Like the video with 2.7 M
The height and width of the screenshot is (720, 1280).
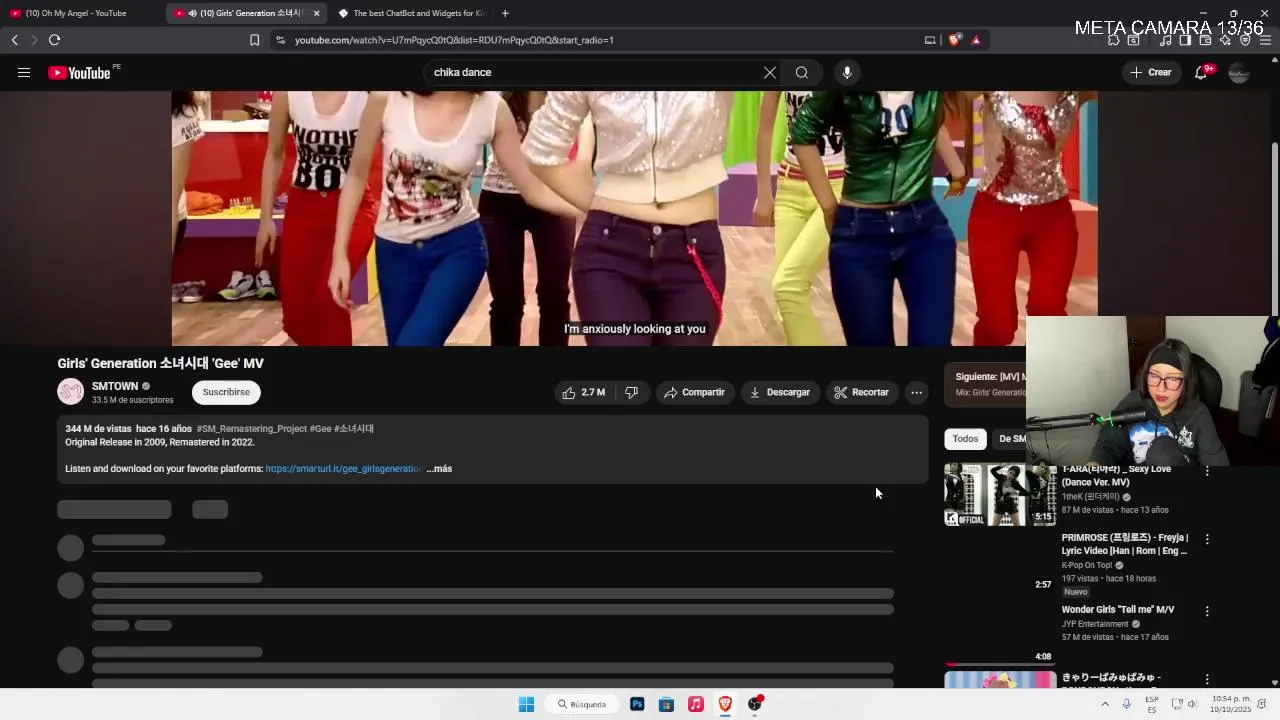pyautogui.click(x=584, y=392)
